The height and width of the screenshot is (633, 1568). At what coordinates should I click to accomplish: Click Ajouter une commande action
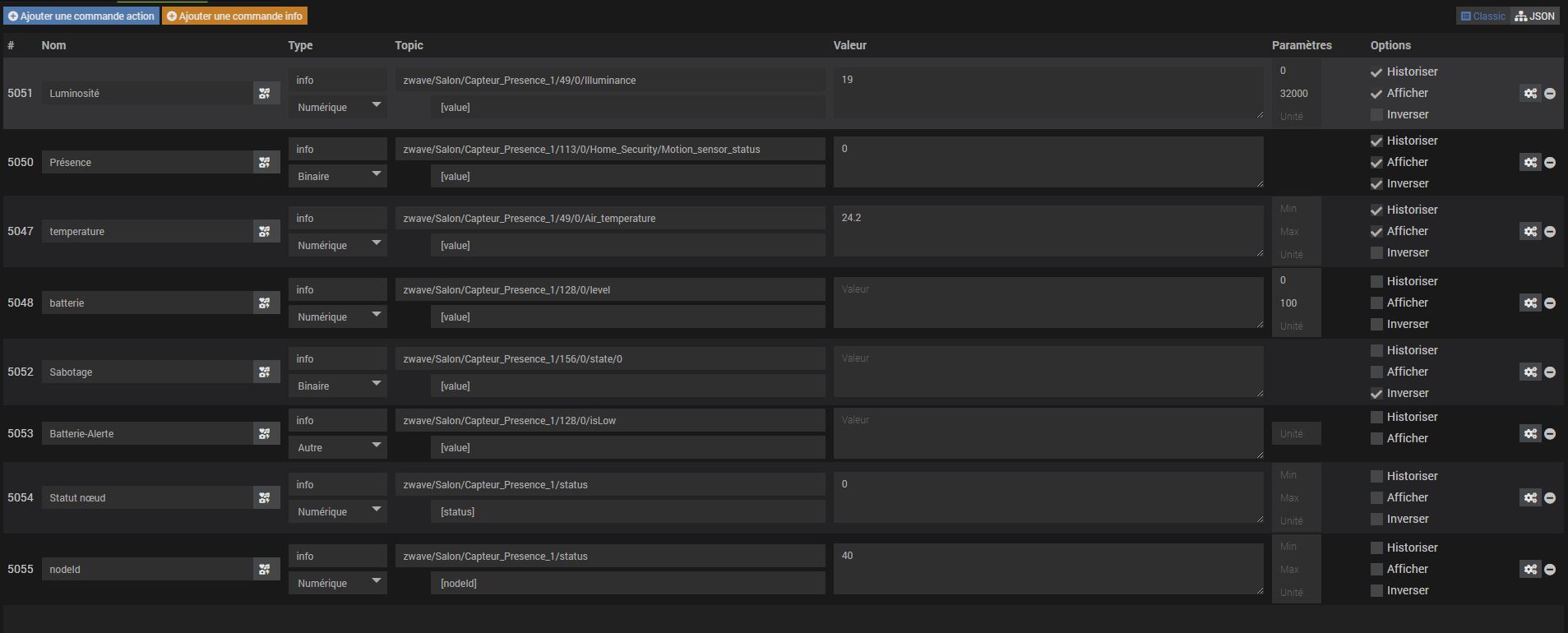81,16
